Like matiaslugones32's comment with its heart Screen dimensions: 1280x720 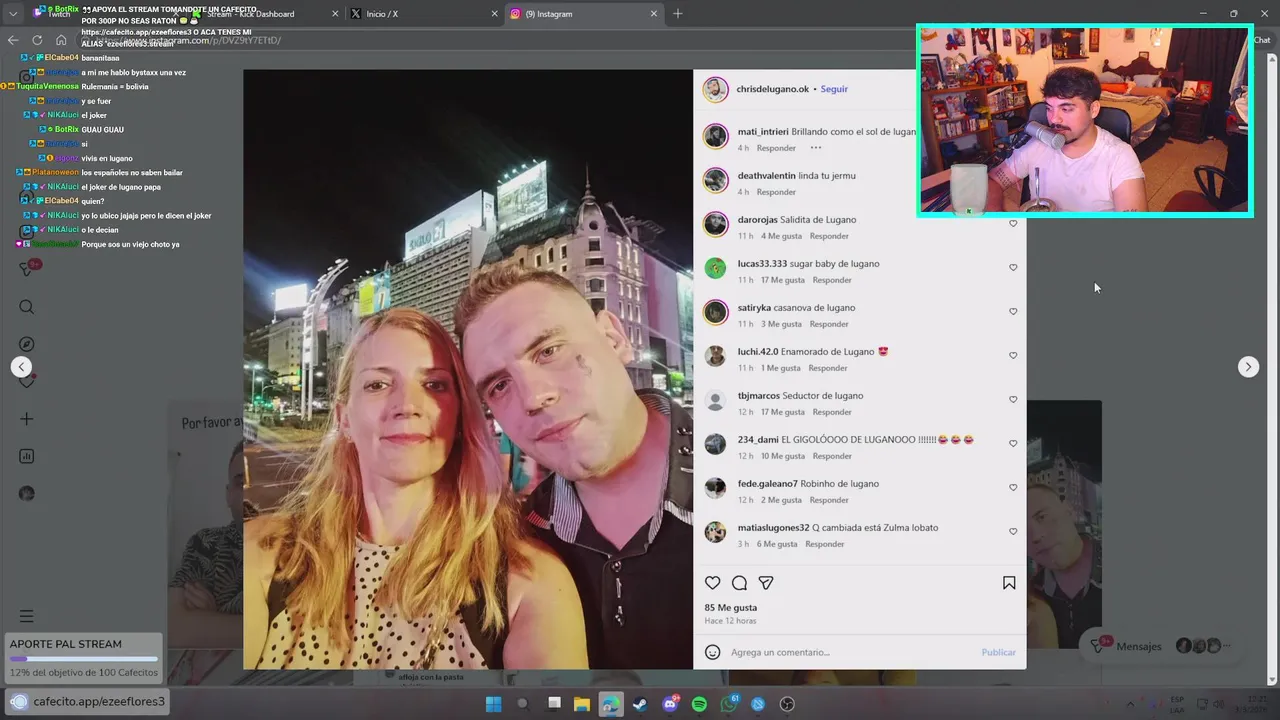[1013, 532]
